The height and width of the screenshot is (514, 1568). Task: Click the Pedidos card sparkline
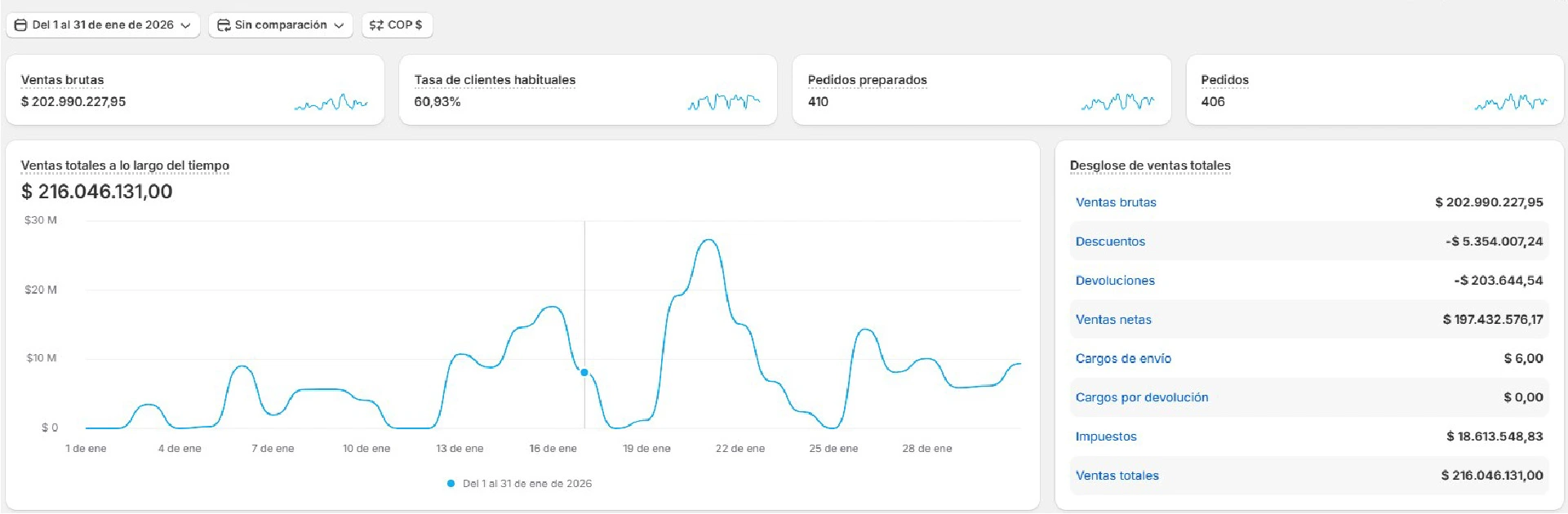1510,103
